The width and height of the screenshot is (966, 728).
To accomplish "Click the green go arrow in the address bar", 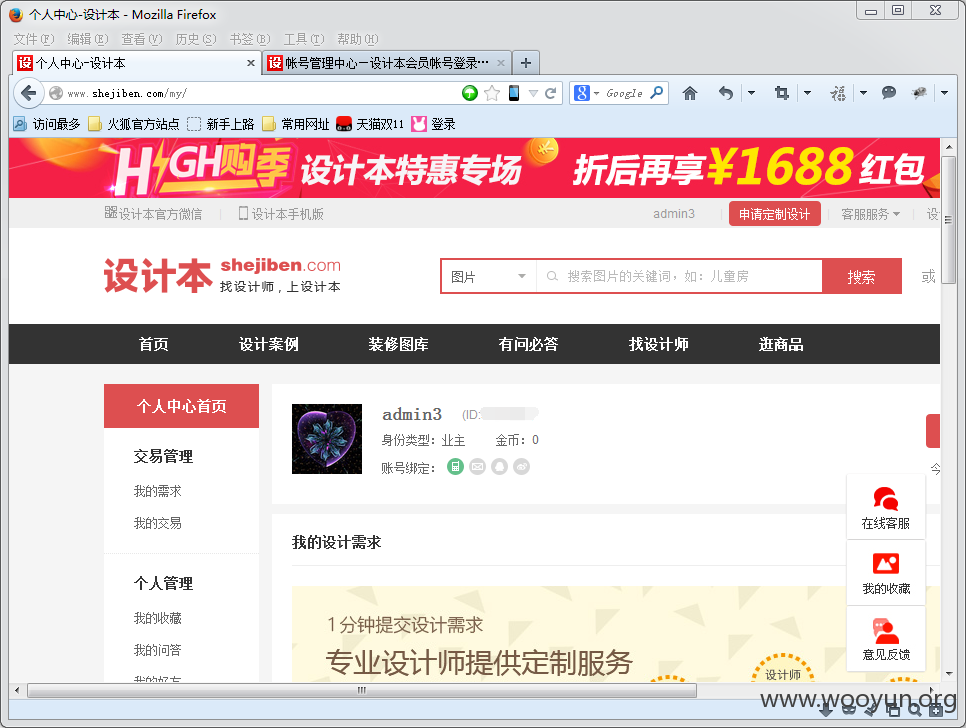I will (x=469, y=93).
